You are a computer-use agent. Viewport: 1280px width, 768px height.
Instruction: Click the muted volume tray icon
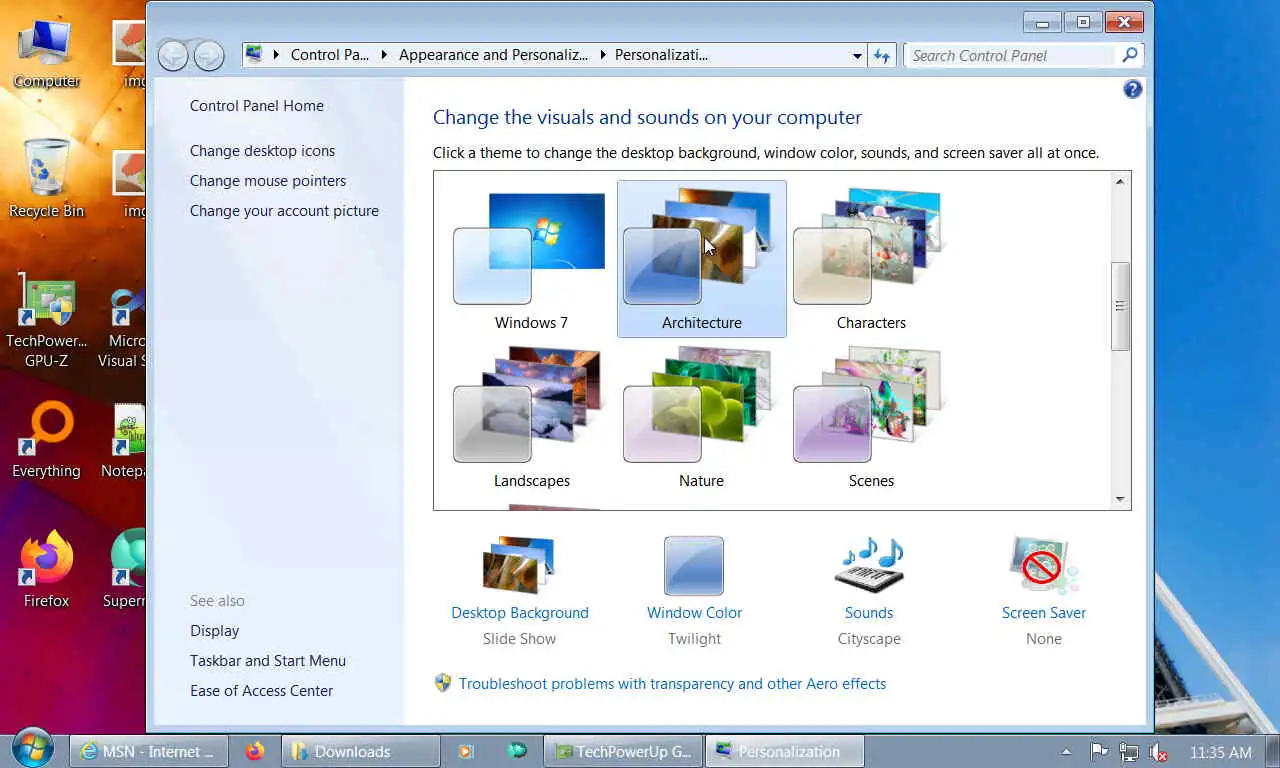[x=1158, y=752]
